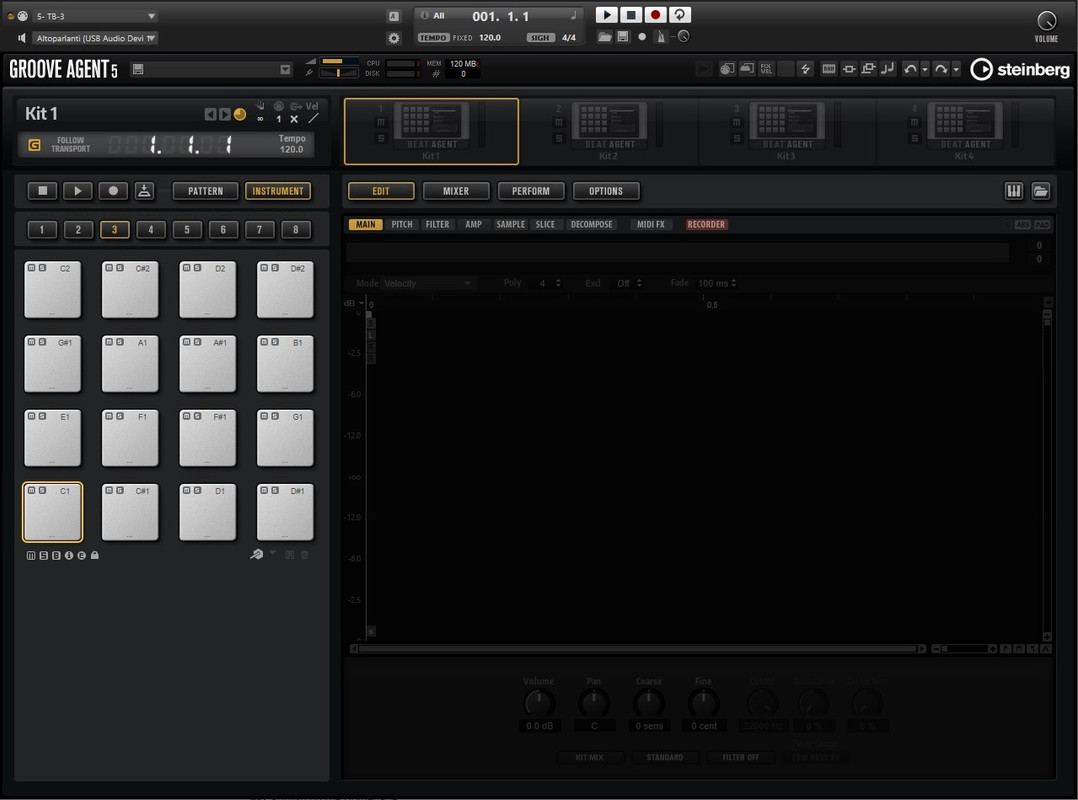Open the Edit page
This screenshot has height=800, width=1078.
(x=381, y=190)
